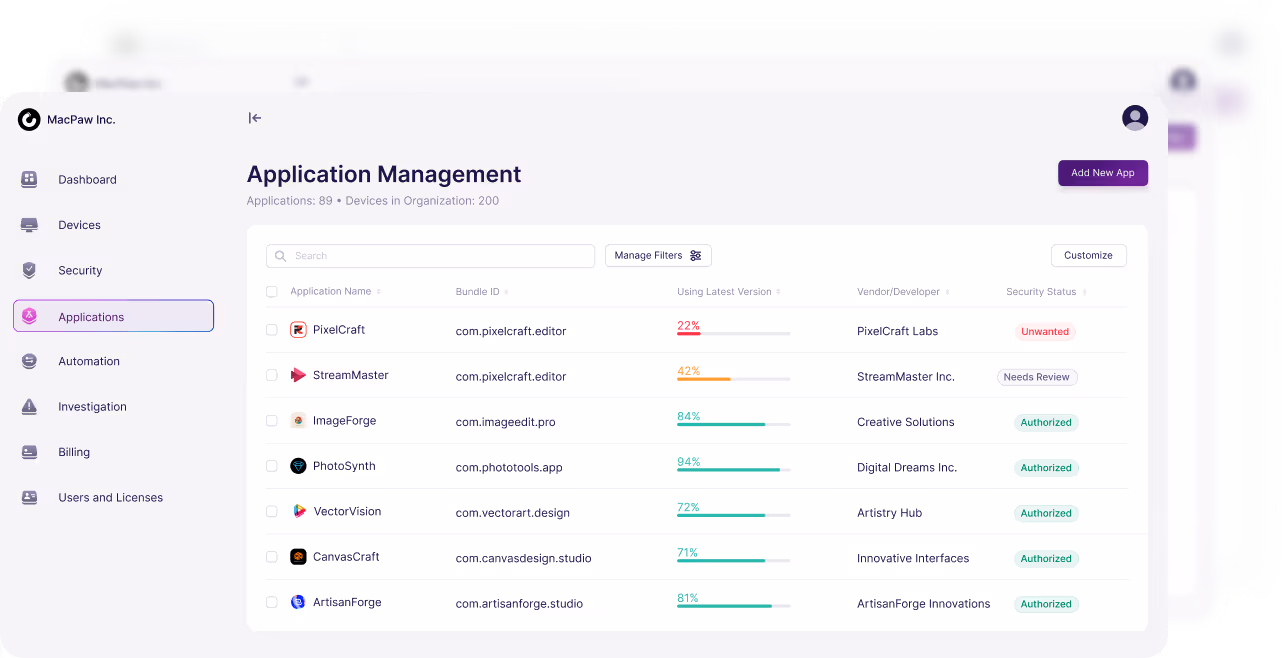Image resolution: width=1284 pixels, height=658 pixels.
Task: Click VectorVision's 72% version progress bar
Action: click(733, 515)
